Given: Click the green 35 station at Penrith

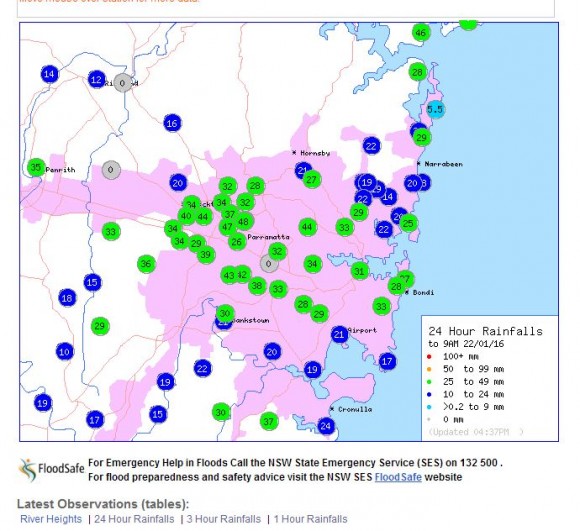Looking at the screenshot, I should 36,168.
